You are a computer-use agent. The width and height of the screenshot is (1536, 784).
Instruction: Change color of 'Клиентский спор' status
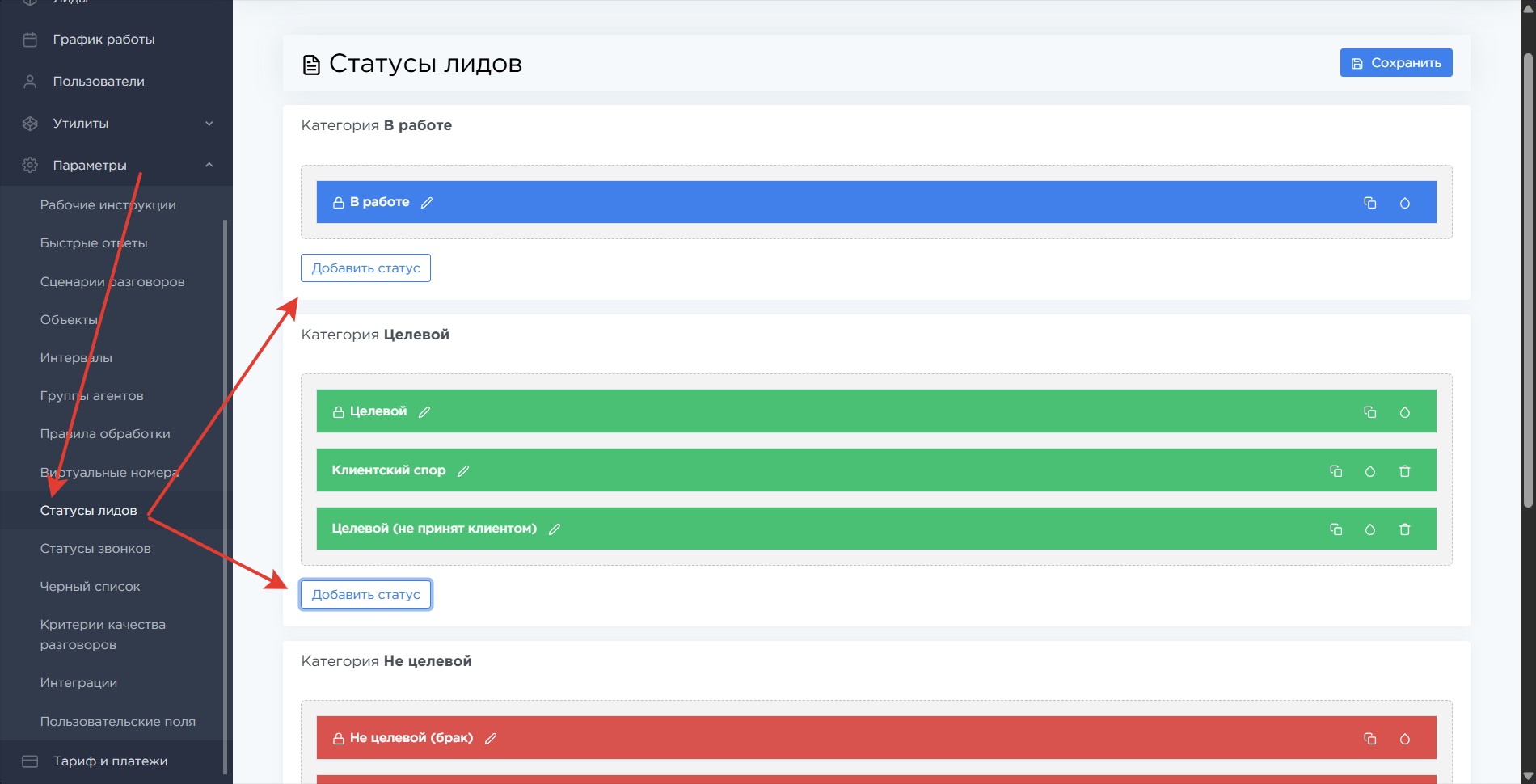click(1369, 471)
